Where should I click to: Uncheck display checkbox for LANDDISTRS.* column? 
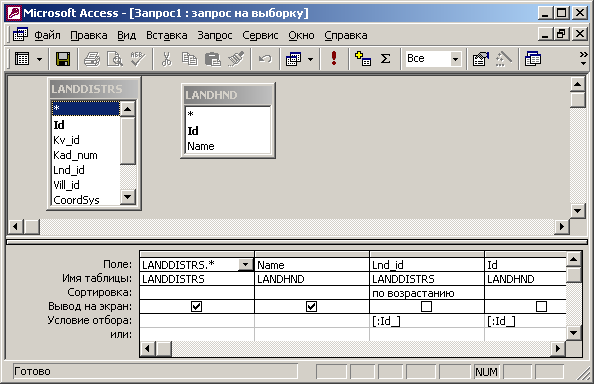coord(196,306)
